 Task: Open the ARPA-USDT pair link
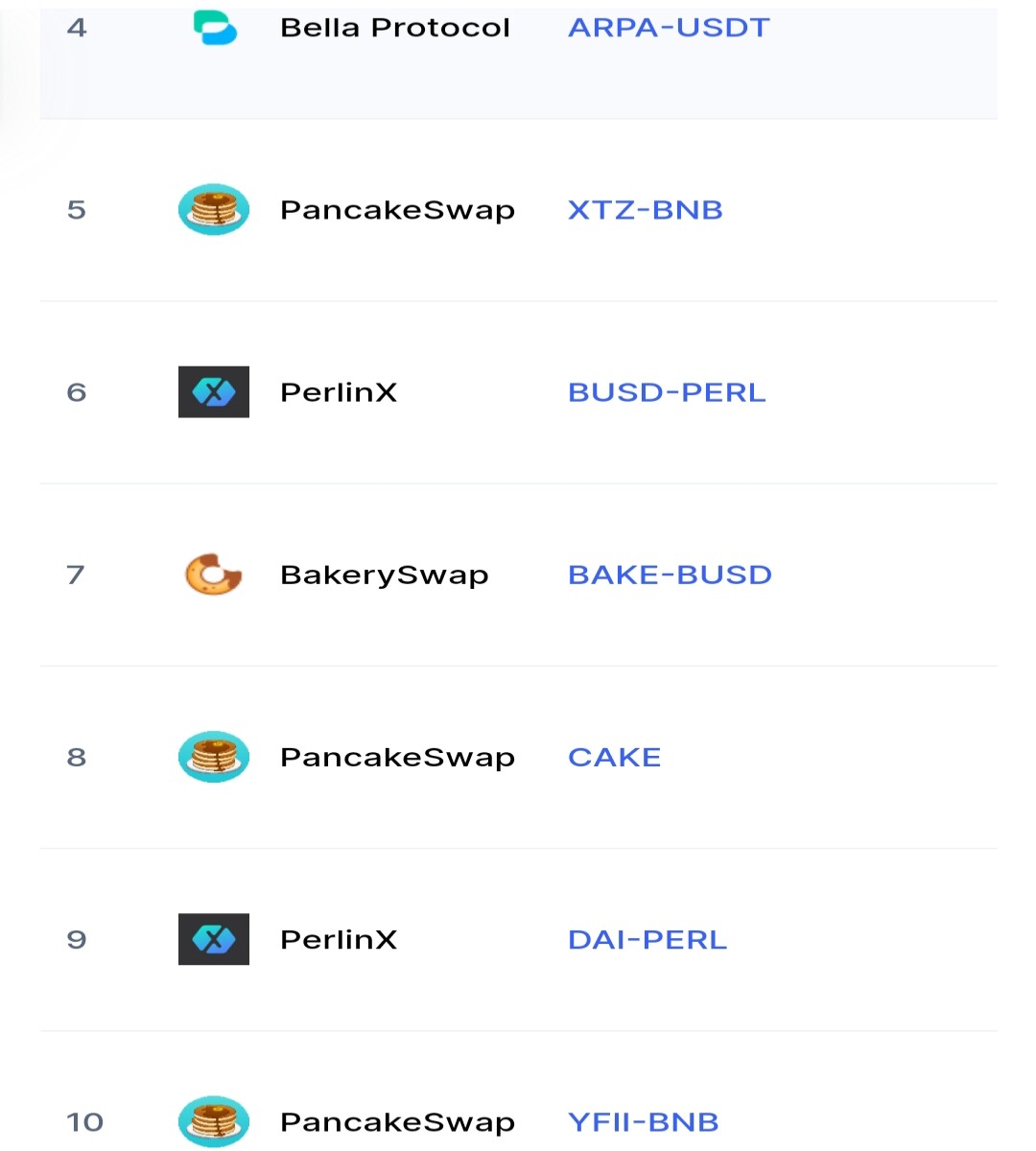669,28
